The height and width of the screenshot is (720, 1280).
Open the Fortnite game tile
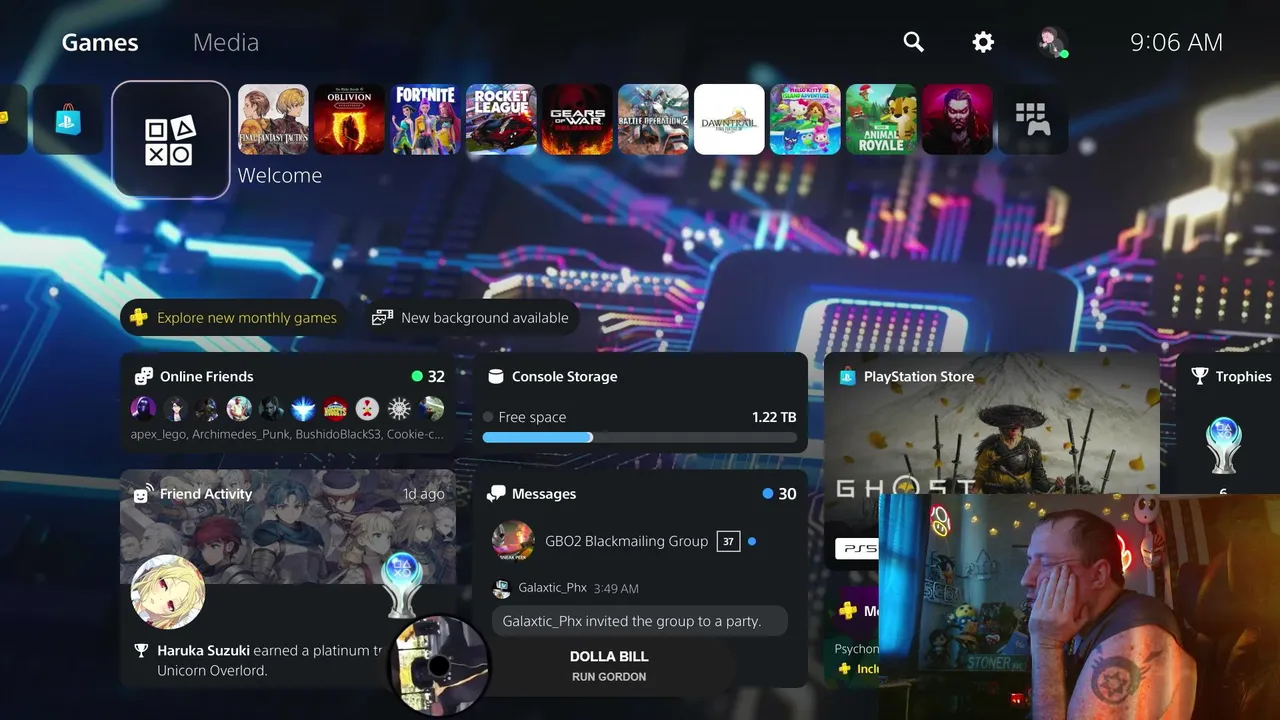tap(425, 120)
